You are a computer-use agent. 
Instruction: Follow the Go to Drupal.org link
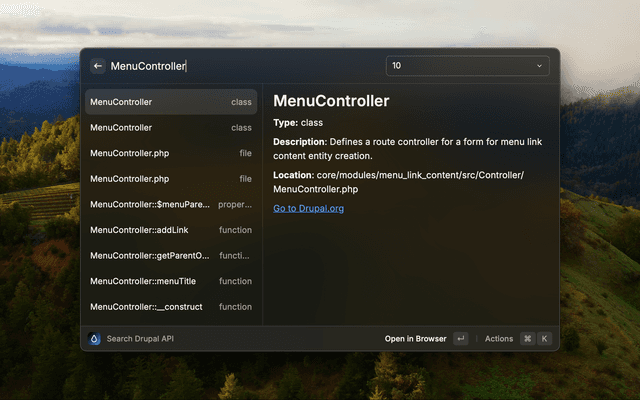pos(308,209)
